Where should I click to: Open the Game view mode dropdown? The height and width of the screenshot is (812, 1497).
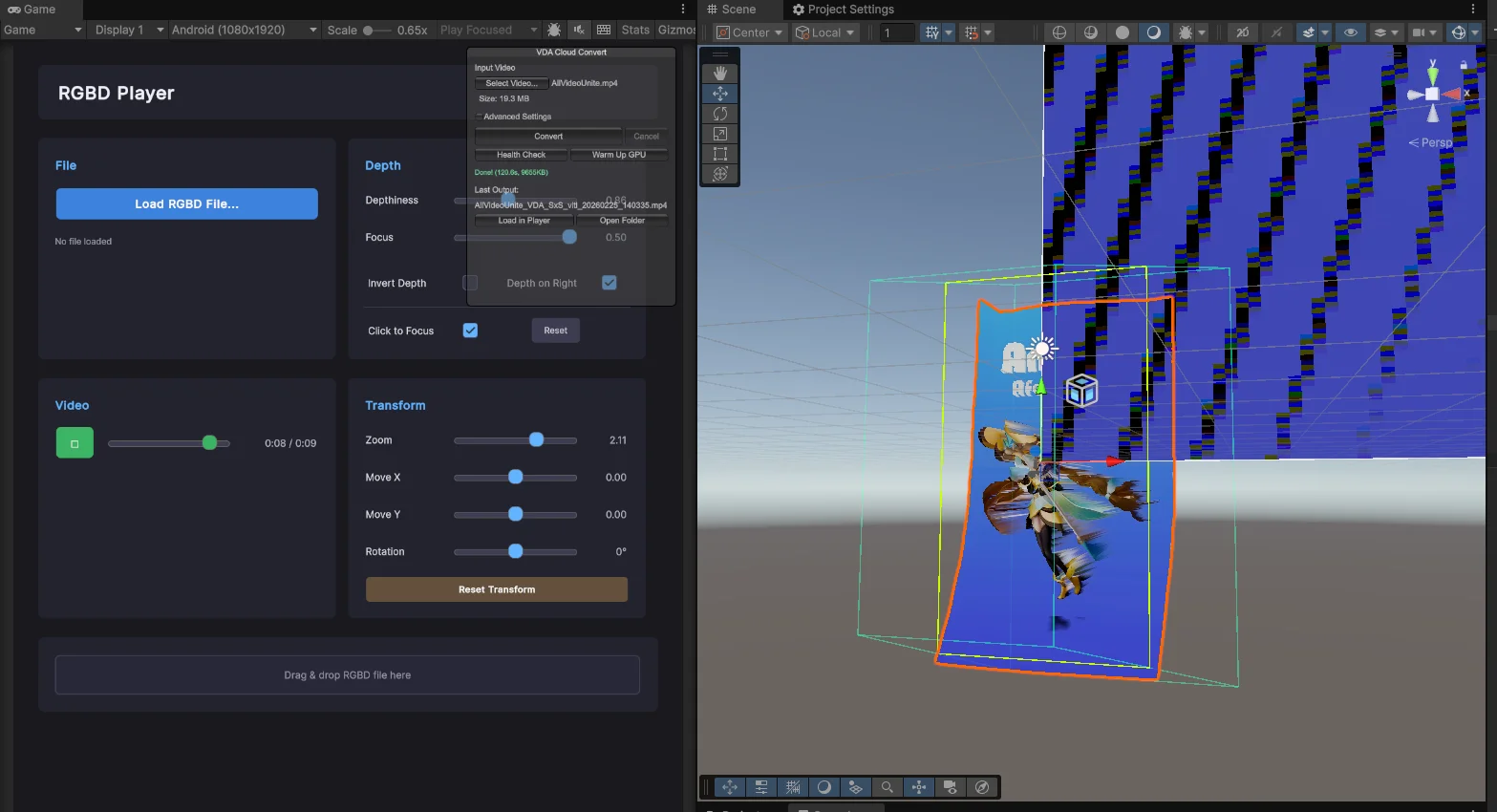coord(43,30)
